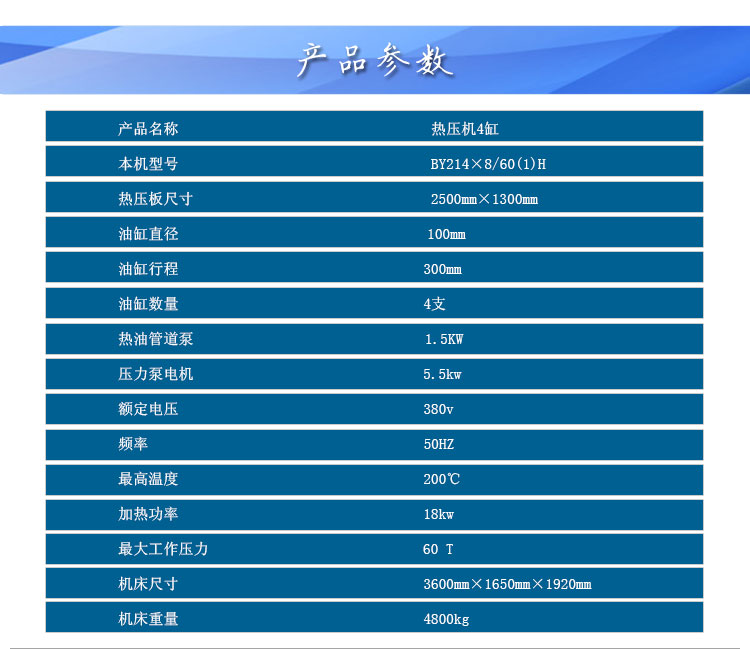Screen dimensions: 750x649
Task: Click the 热压板尺寸 row label
Action: click(x=155, y=199)
